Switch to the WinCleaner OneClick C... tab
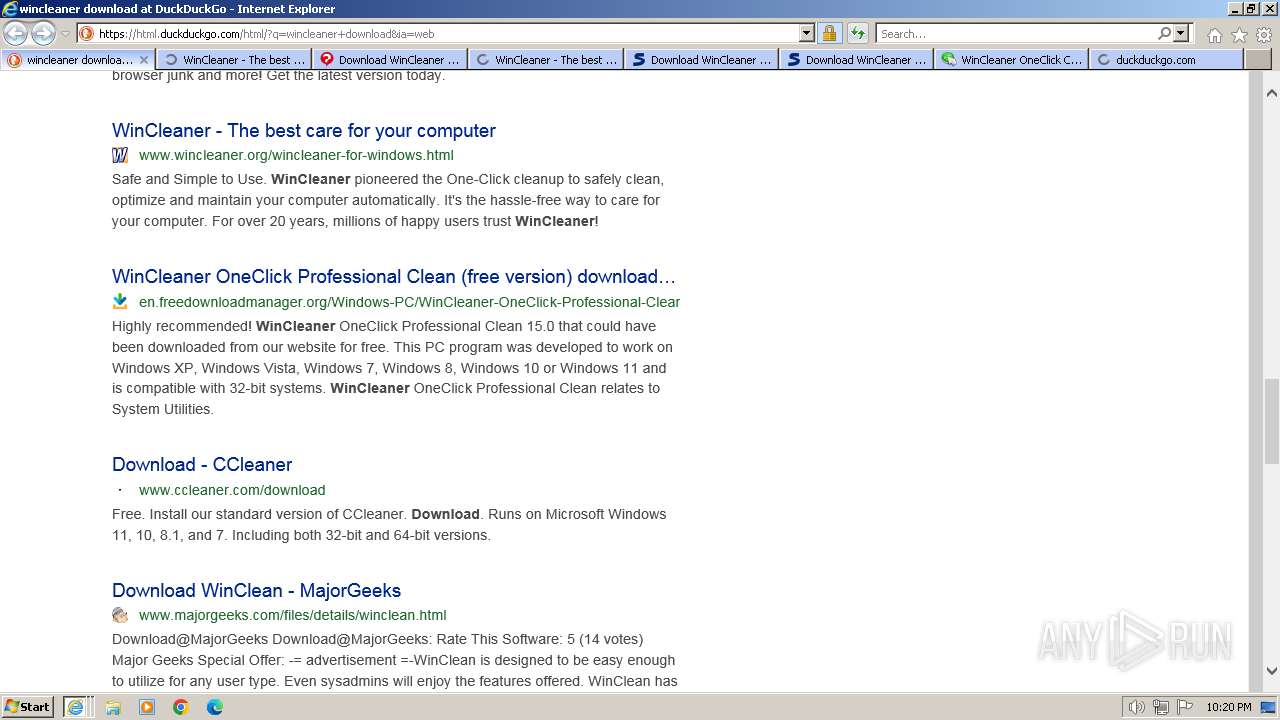 [1012, 60]
